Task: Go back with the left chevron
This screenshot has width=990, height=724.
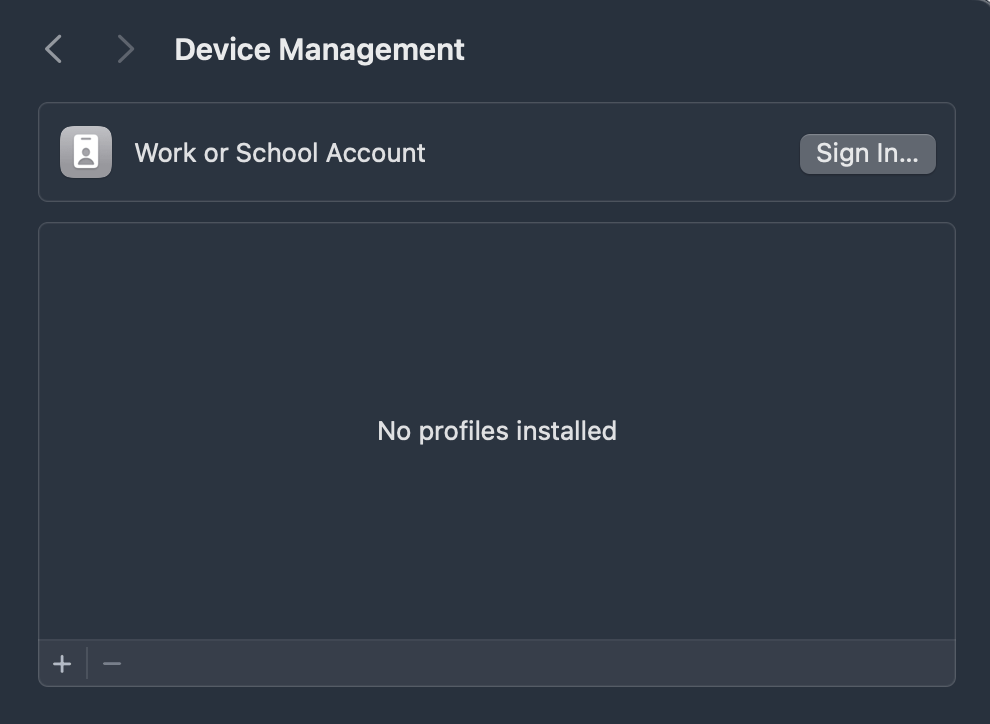Action: [x=54, y=49]
